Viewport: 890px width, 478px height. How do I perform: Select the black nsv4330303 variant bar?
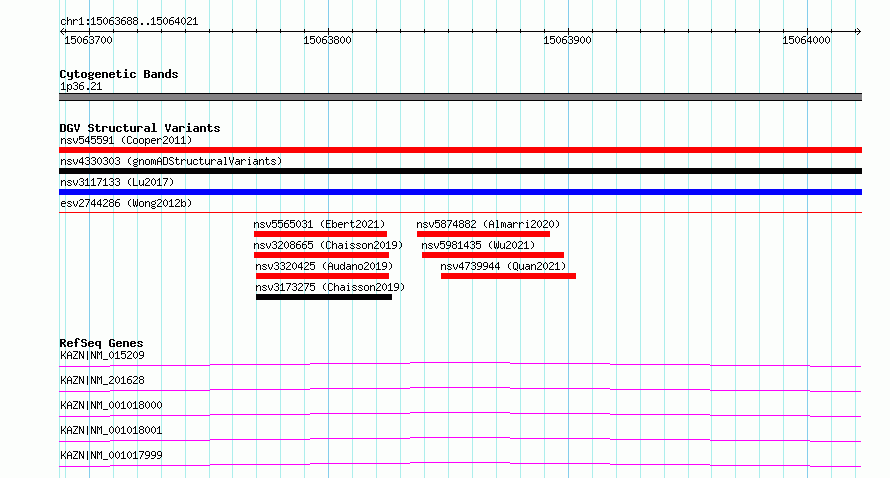(460, 171)
